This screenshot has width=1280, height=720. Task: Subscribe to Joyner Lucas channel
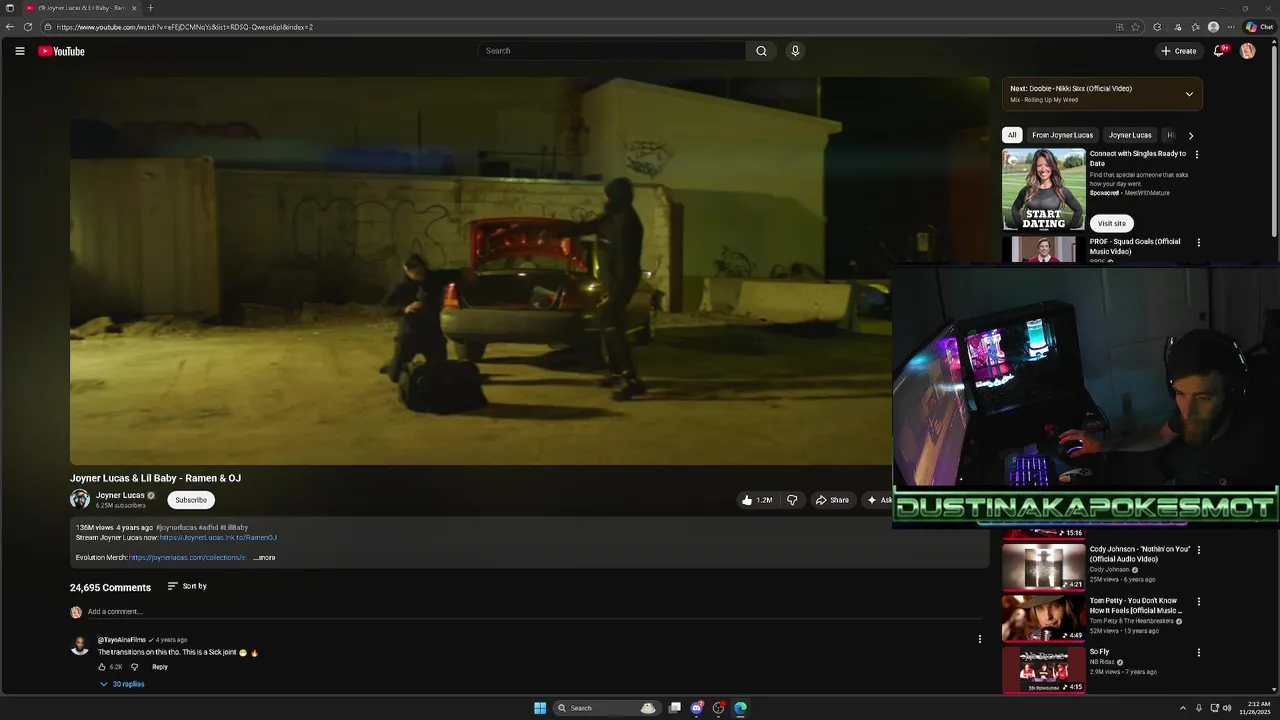pyautogui.click(x=191, y=500)
